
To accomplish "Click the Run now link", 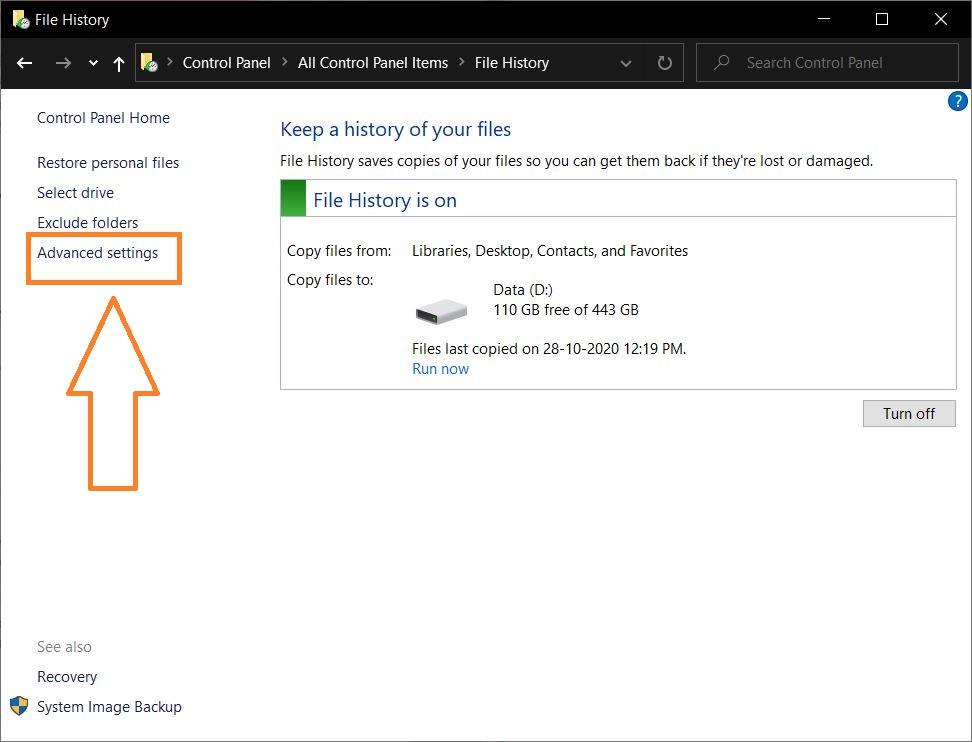I will [440, 369].
